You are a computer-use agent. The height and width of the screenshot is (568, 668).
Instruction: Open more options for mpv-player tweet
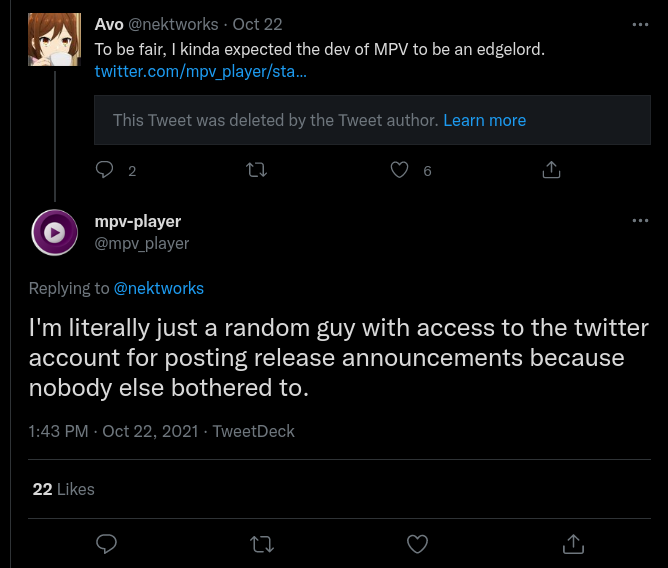click(640, 221)
